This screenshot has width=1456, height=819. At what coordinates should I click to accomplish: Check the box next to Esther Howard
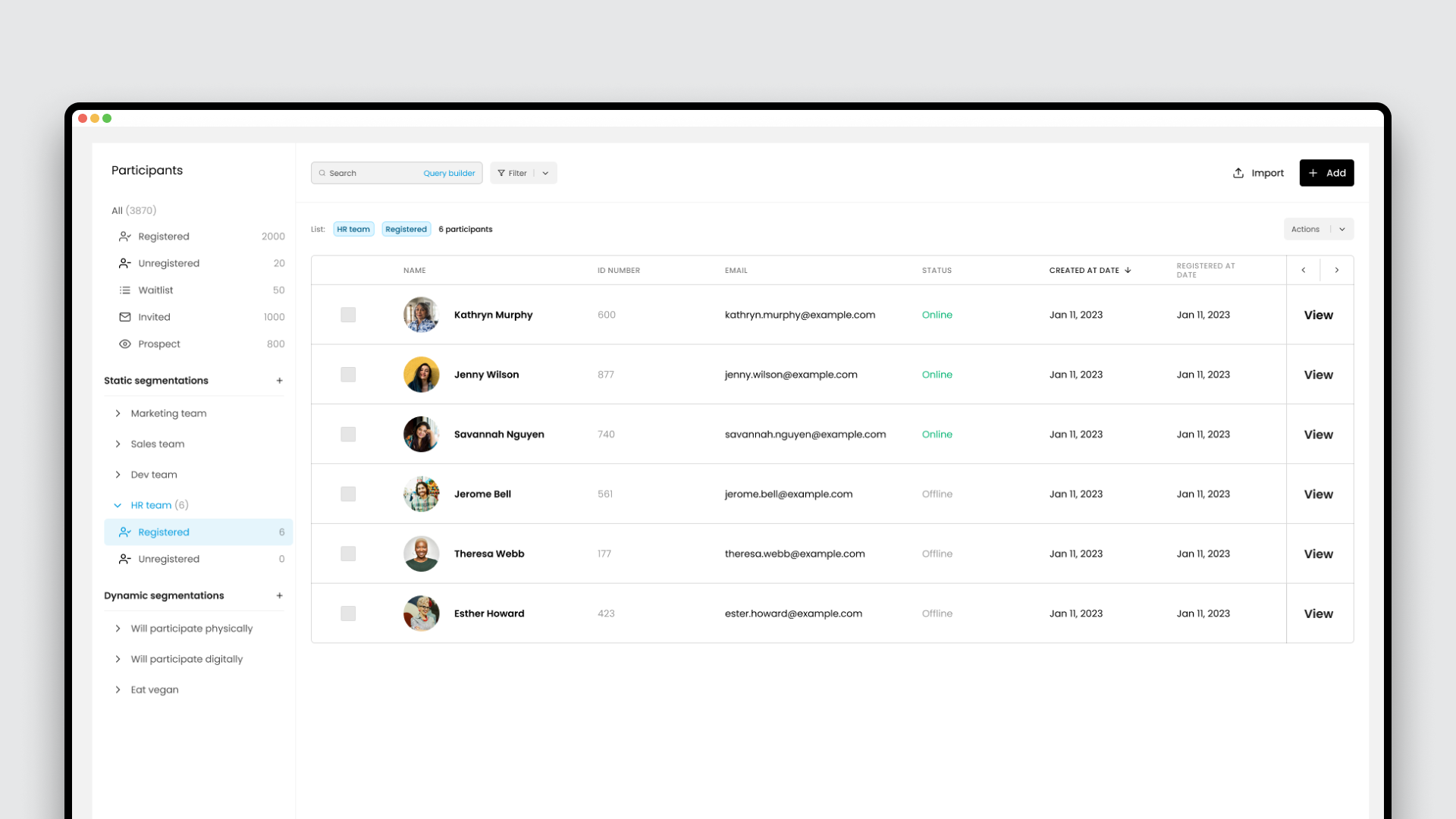pyautogui.click(x=348, y=613)
